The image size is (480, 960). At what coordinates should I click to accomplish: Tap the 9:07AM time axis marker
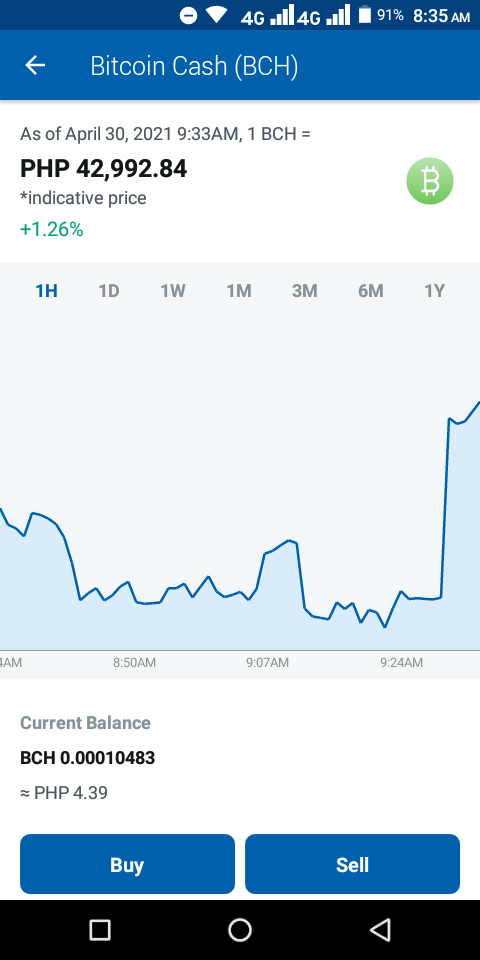tap(268, 662)
